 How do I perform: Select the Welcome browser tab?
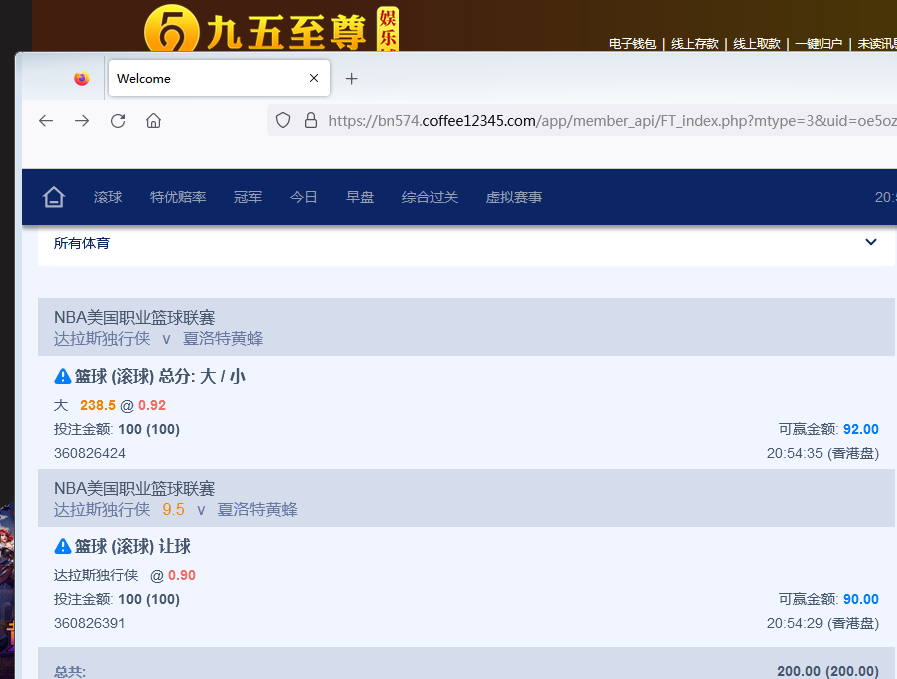(x=219, y=78)
